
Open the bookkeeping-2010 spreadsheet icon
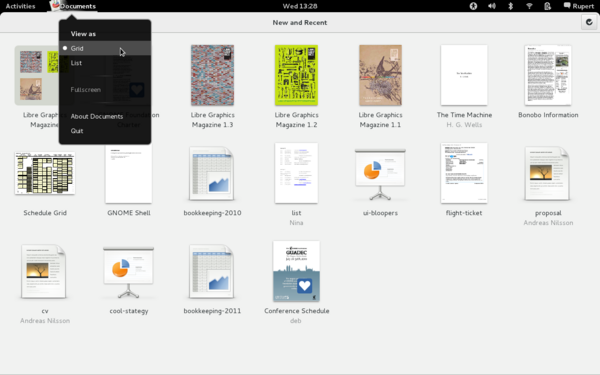click(212, 174)
